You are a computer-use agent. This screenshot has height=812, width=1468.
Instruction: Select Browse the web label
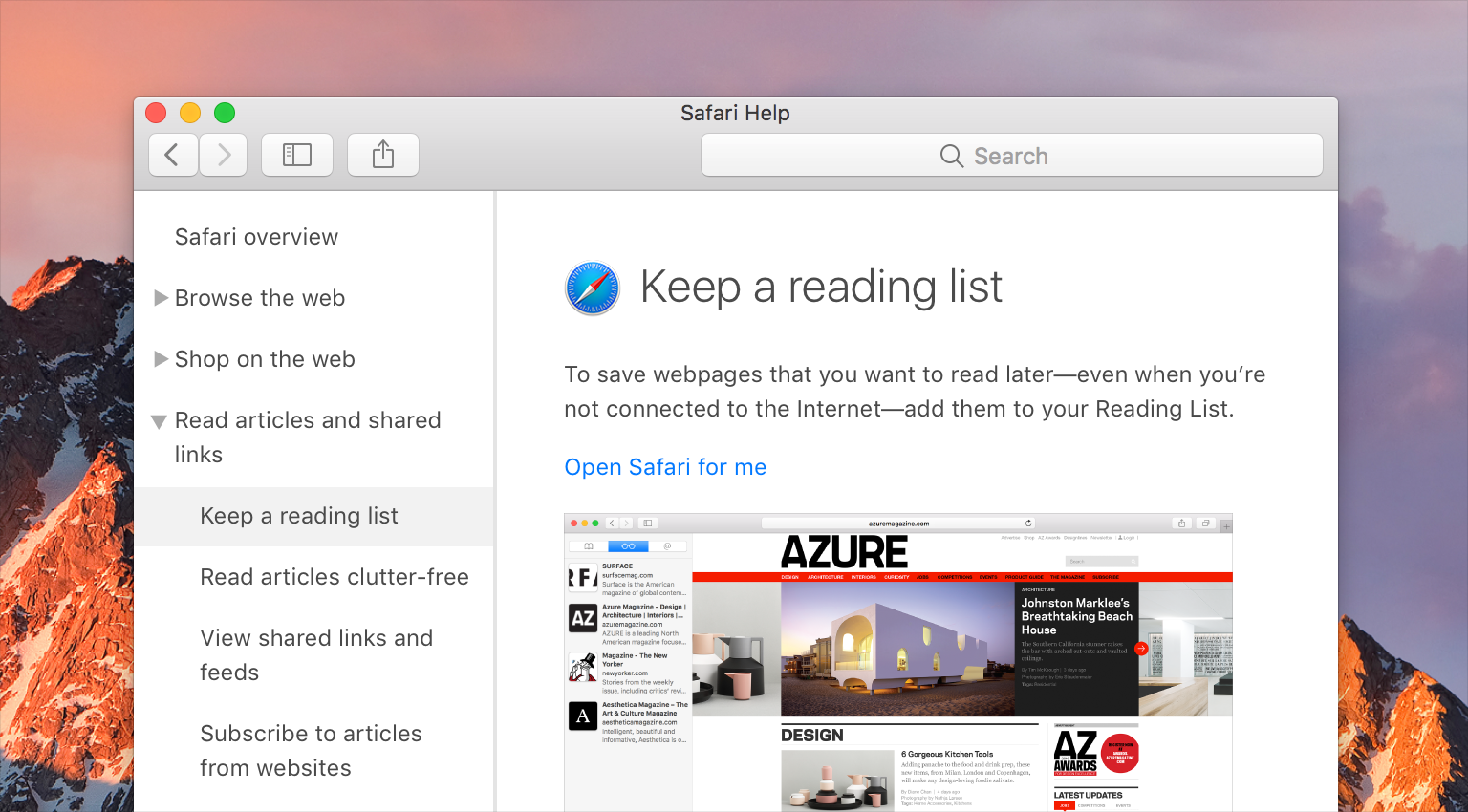(x=260, y=298)
